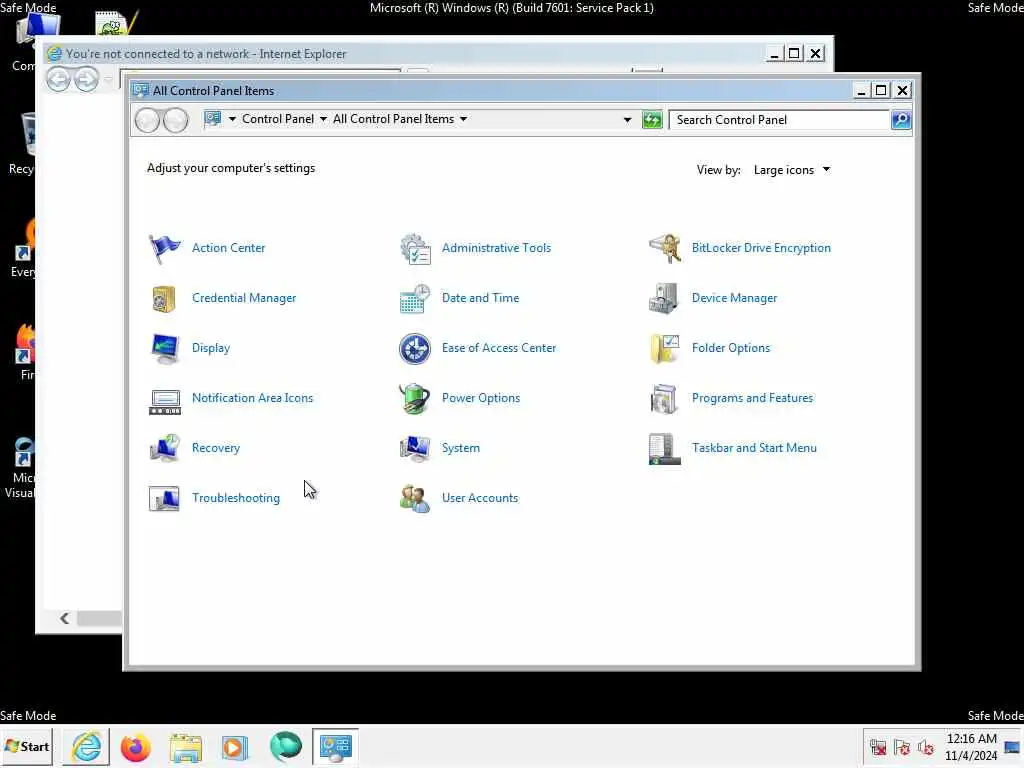Click the Credential Manager safe icon

click(164, 298)
